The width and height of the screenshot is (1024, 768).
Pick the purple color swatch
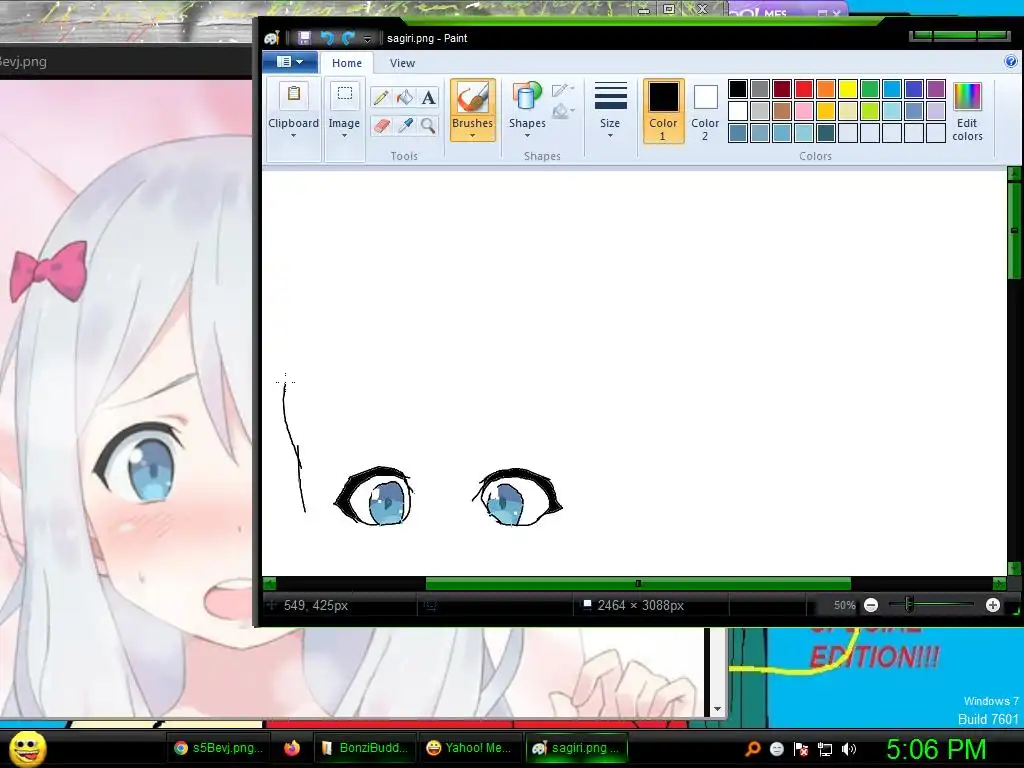click(x=936, y=88)
